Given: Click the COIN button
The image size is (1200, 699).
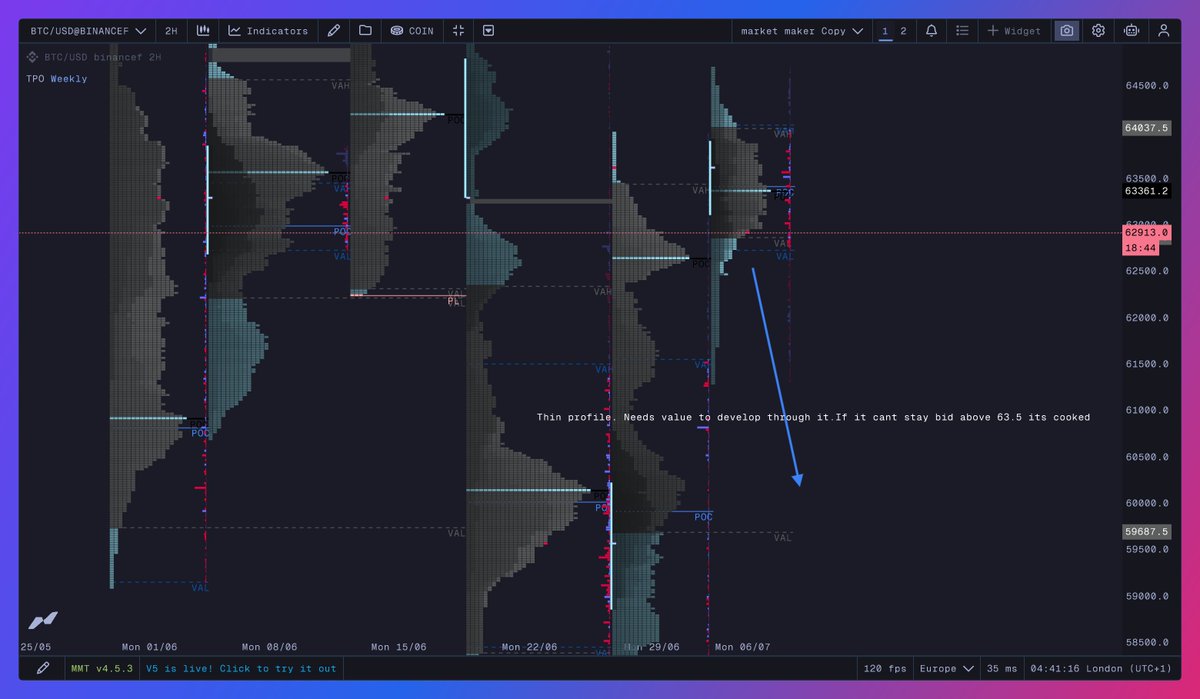Looking at the screenshot, I should tap(412, 31).
